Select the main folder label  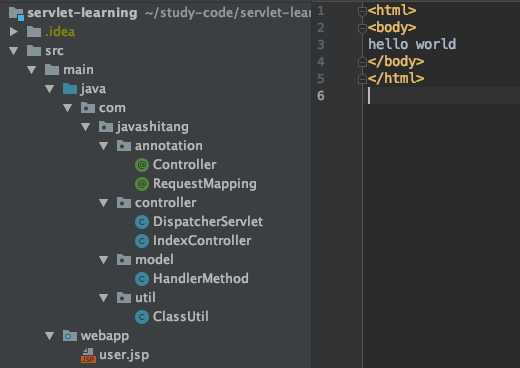(x=78, y=70)
